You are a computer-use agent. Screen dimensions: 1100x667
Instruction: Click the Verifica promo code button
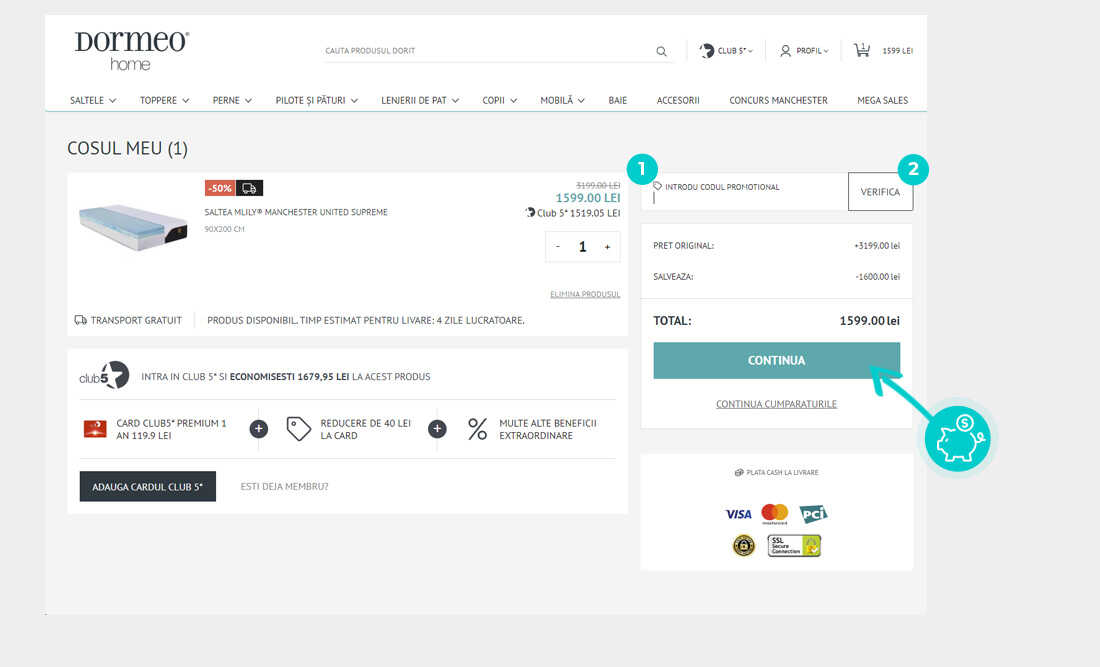880,191
